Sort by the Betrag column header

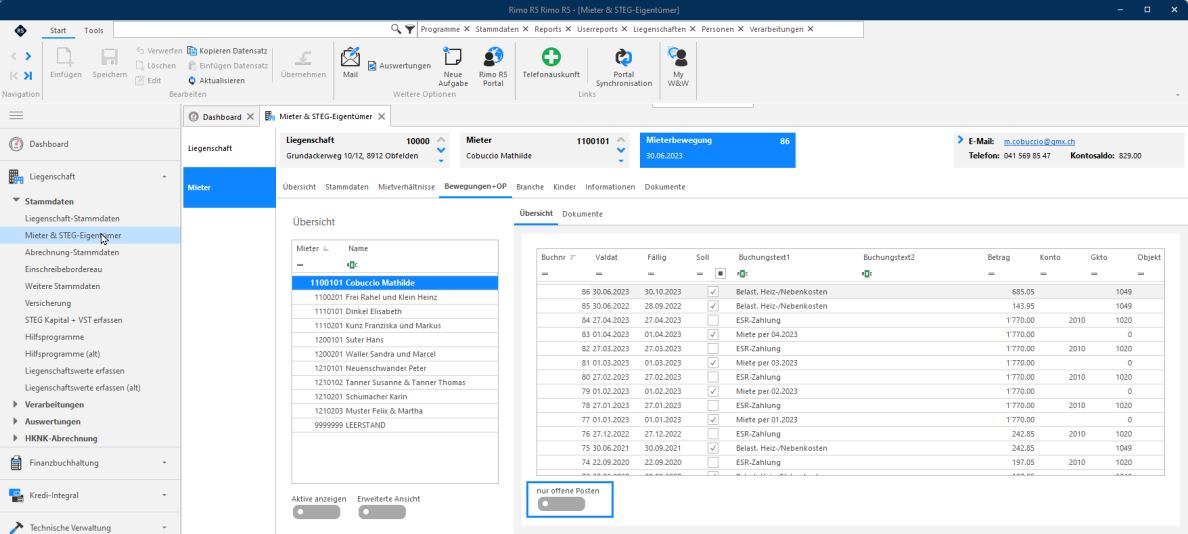point(999,258)
